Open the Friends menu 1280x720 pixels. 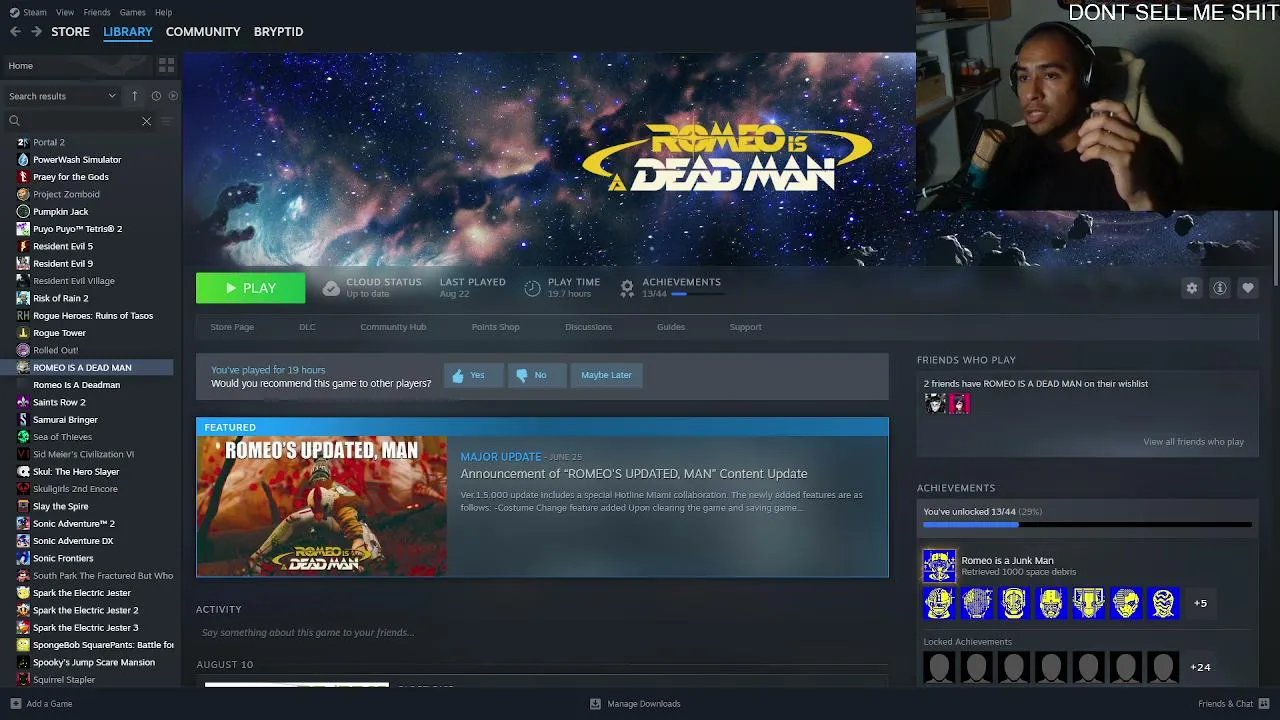pyautogui.click(x=97, y=12)
